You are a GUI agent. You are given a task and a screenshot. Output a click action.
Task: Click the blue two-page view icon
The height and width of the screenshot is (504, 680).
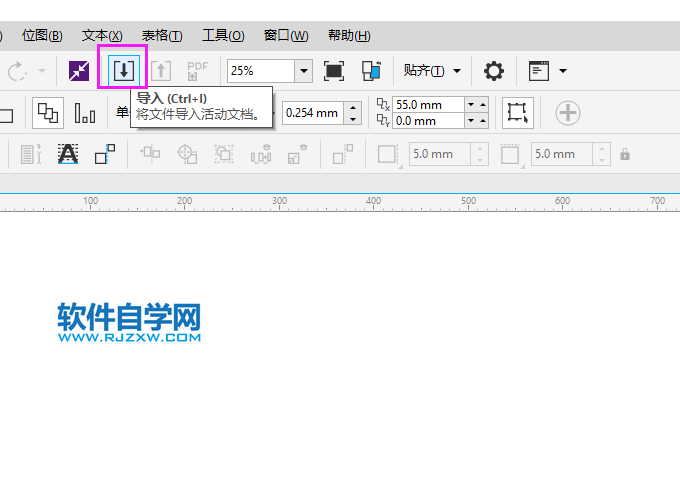pyautogui.click(x=372, y=71)
